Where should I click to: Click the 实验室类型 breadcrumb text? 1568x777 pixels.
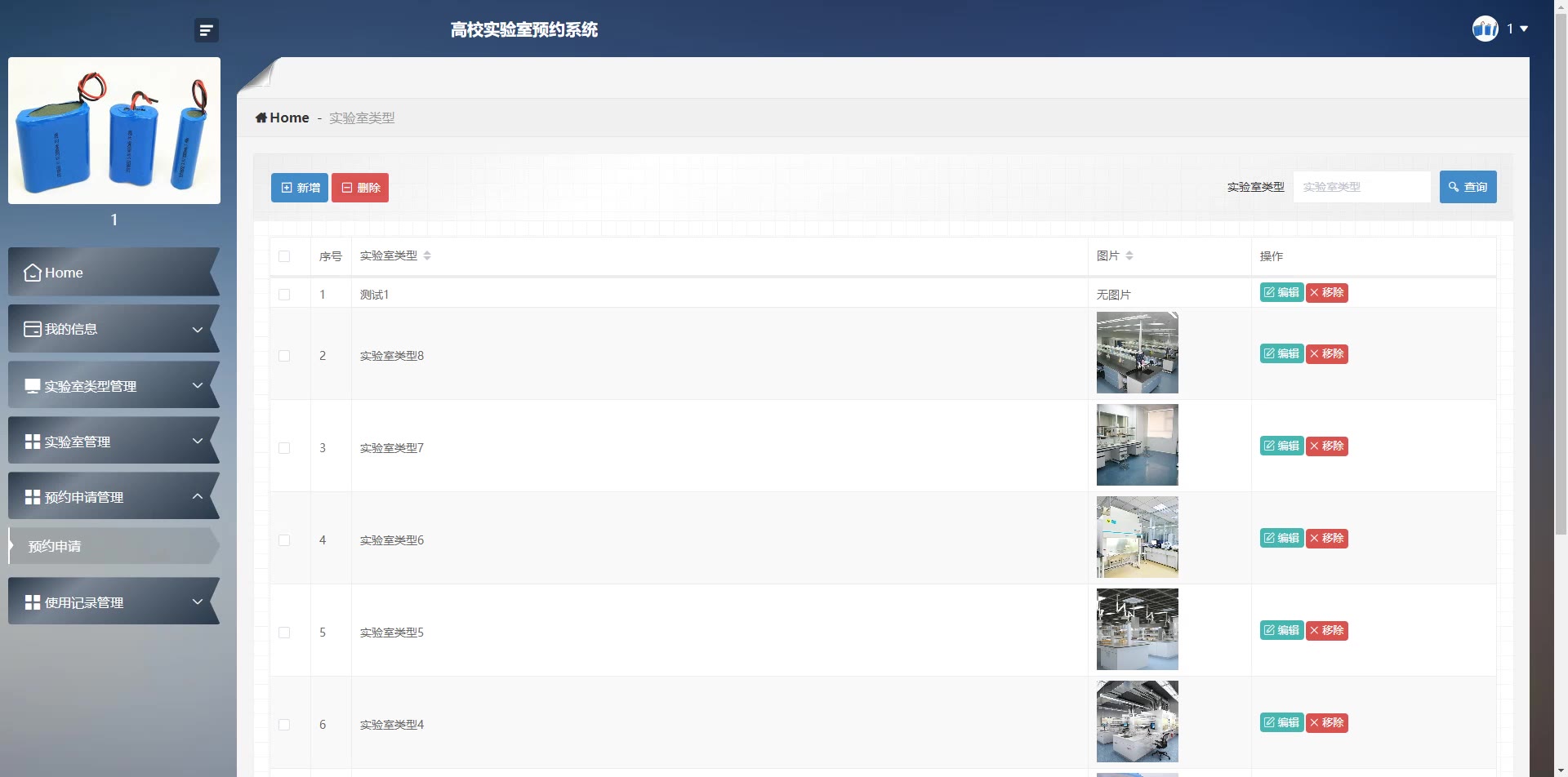pyautogui.click(x=362, y=118)
